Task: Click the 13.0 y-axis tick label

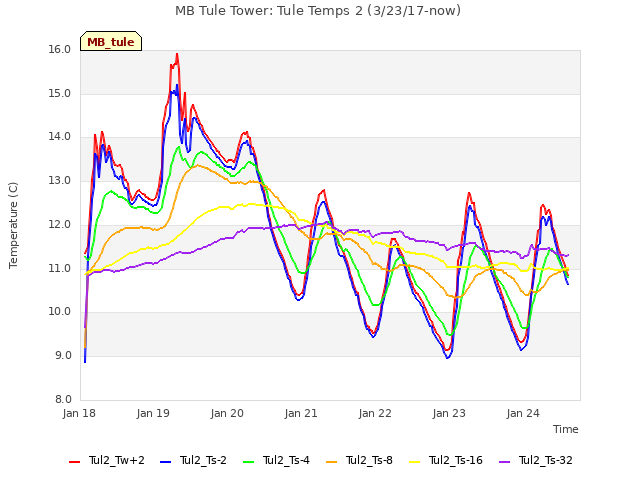Action: click(x=60, y=180)
